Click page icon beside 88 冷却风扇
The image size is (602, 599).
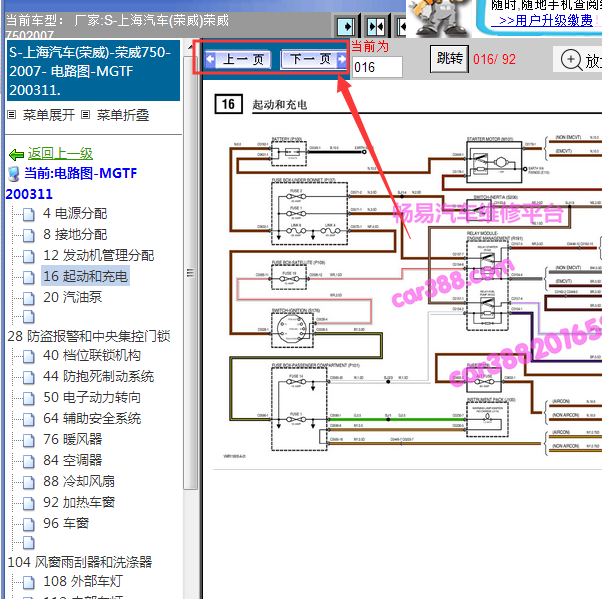coord(29,482)
